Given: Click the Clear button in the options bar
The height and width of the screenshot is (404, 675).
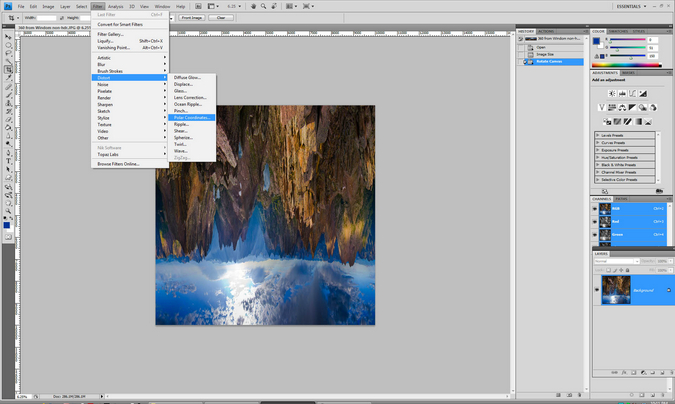Looking at the screenshot, I should (x=221, y=18).
